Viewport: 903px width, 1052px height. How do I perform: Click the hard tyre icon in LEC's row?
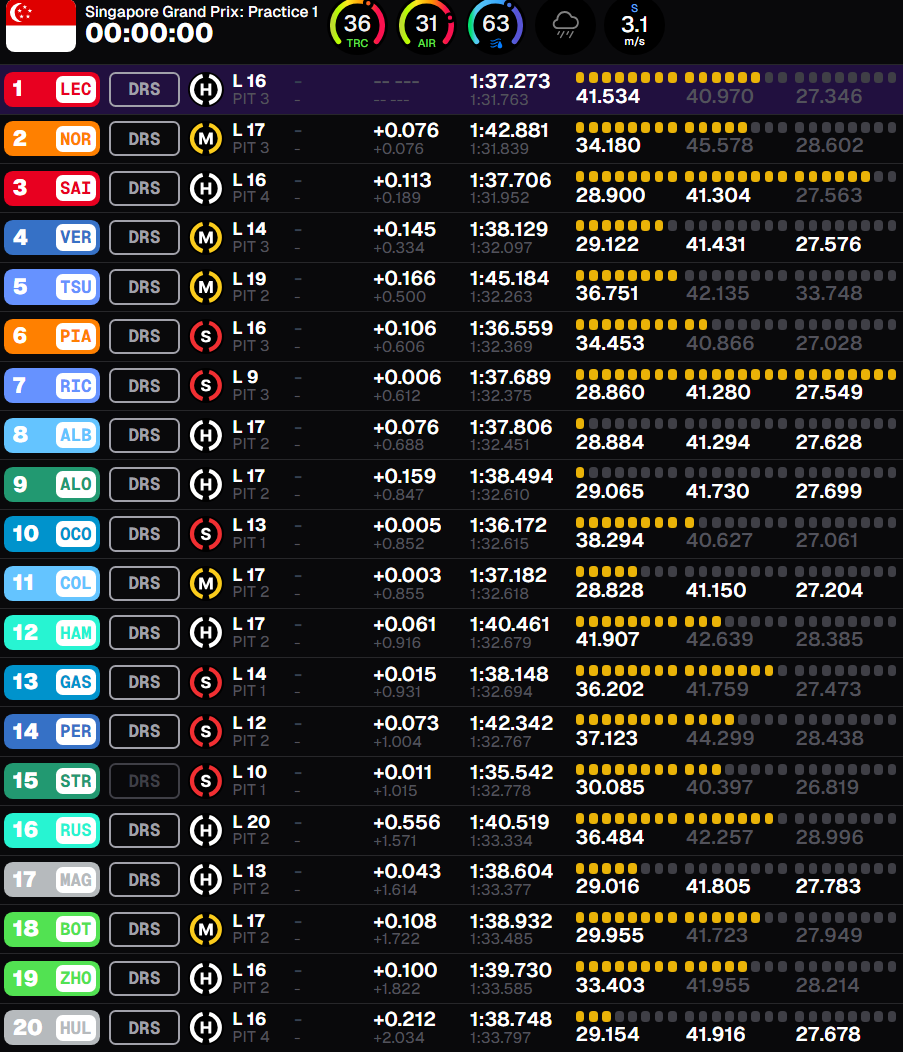206,89
